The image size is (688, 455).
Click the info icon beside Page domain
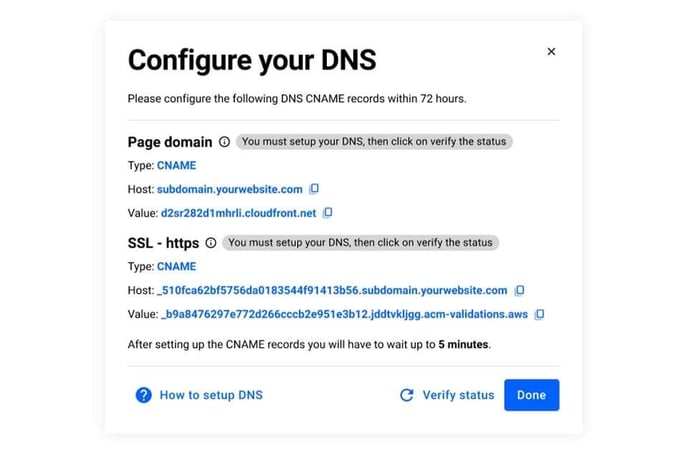[224, 142]
